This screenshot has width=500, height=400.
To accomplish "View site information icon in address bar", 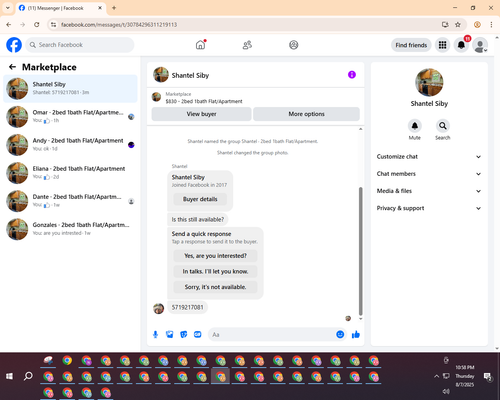I will click(53, 25).
